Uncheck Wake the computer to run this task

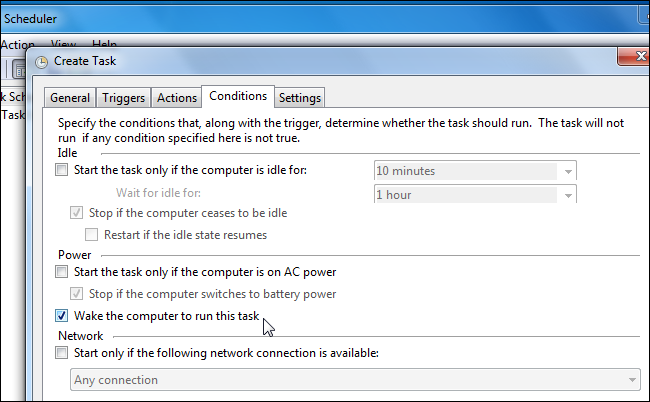tap(61, 316)
